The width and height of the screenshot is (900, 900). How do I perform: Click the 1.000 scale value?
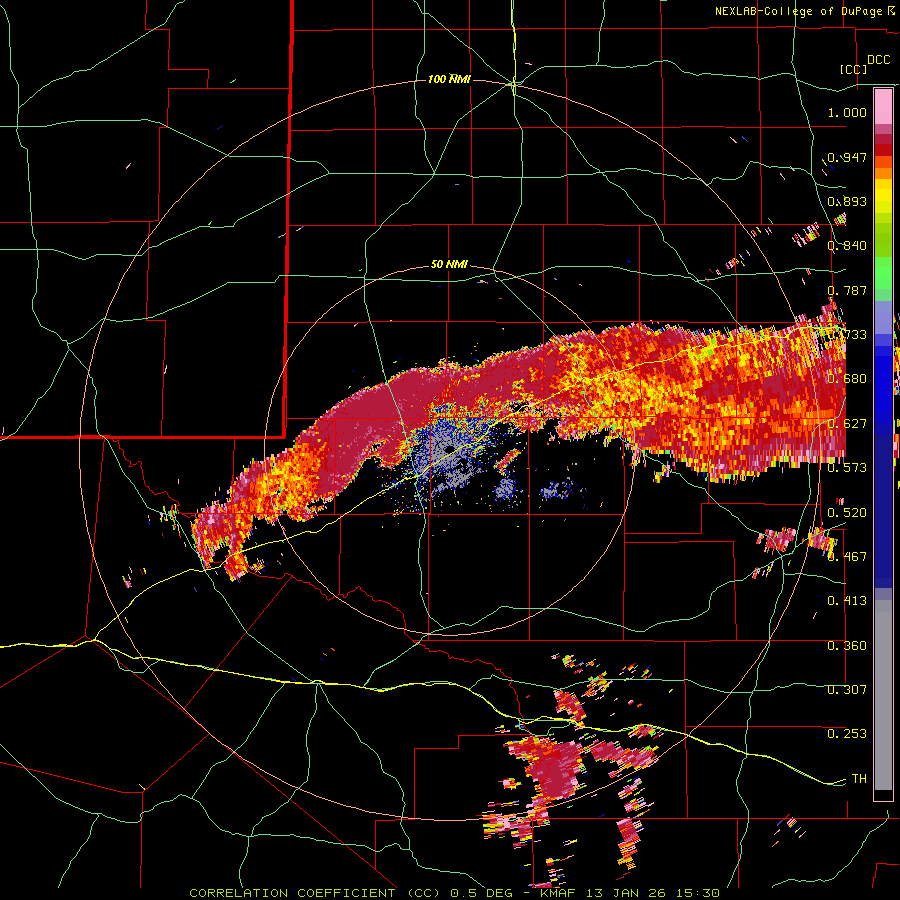pos(847,112)
